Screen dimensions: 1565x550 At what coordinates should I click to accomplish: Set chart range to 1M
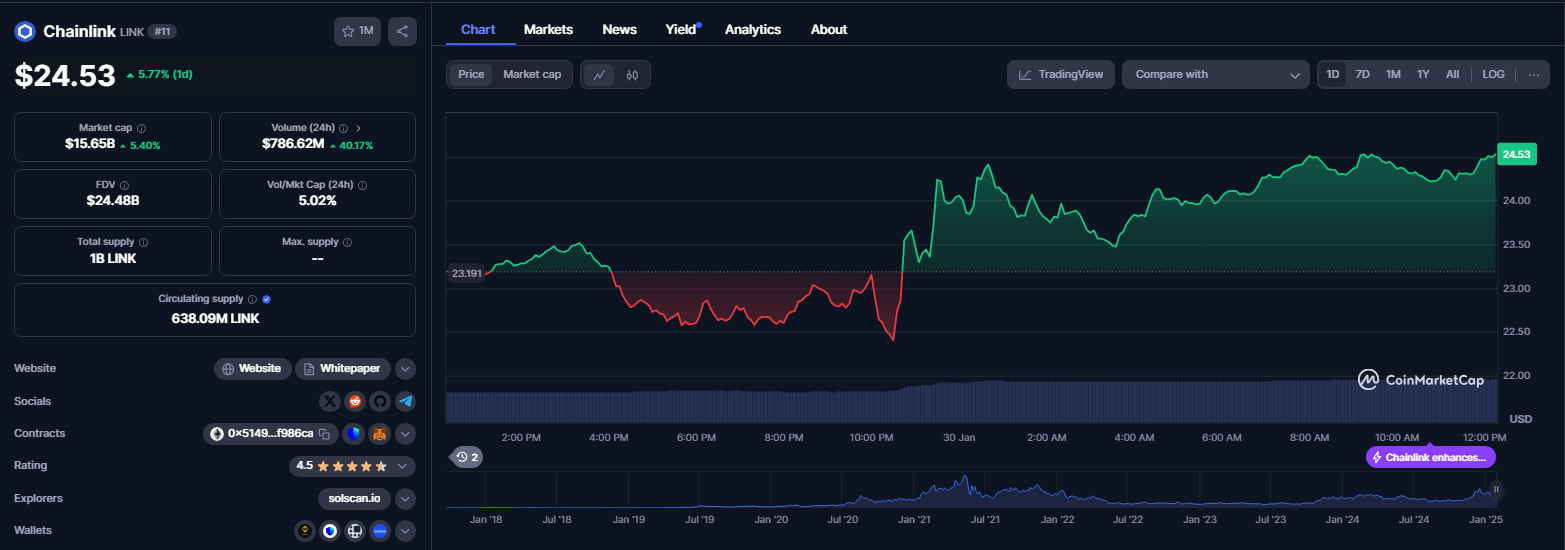[1393, 74]
